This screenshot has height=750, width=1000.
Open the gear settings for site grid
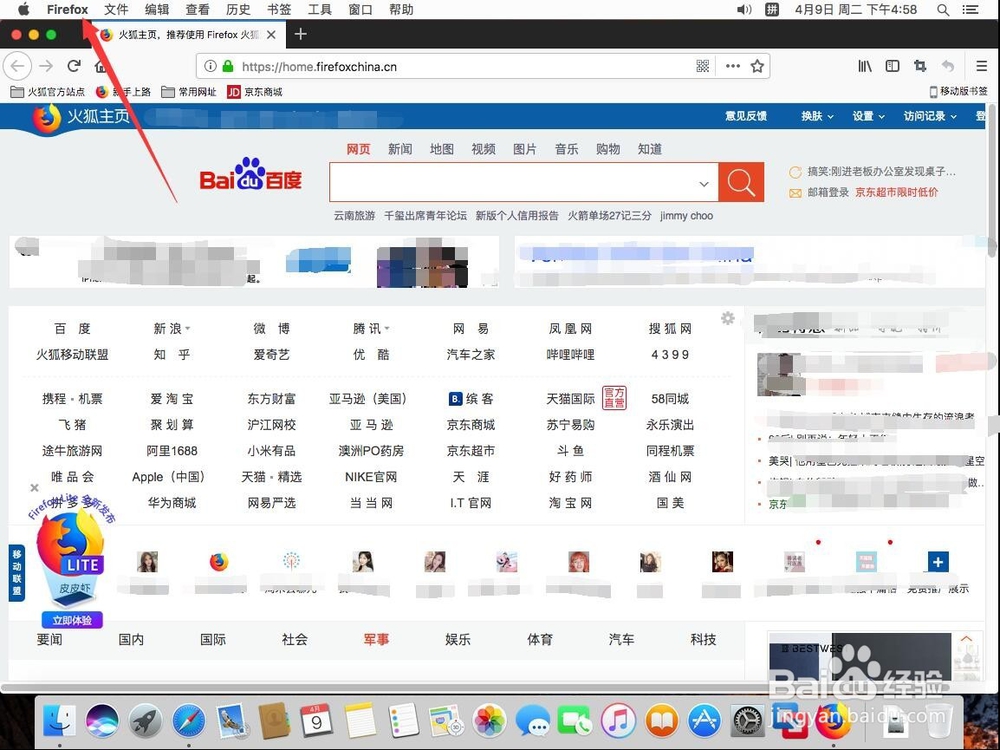pyautogui.click(x=728, y=318)
